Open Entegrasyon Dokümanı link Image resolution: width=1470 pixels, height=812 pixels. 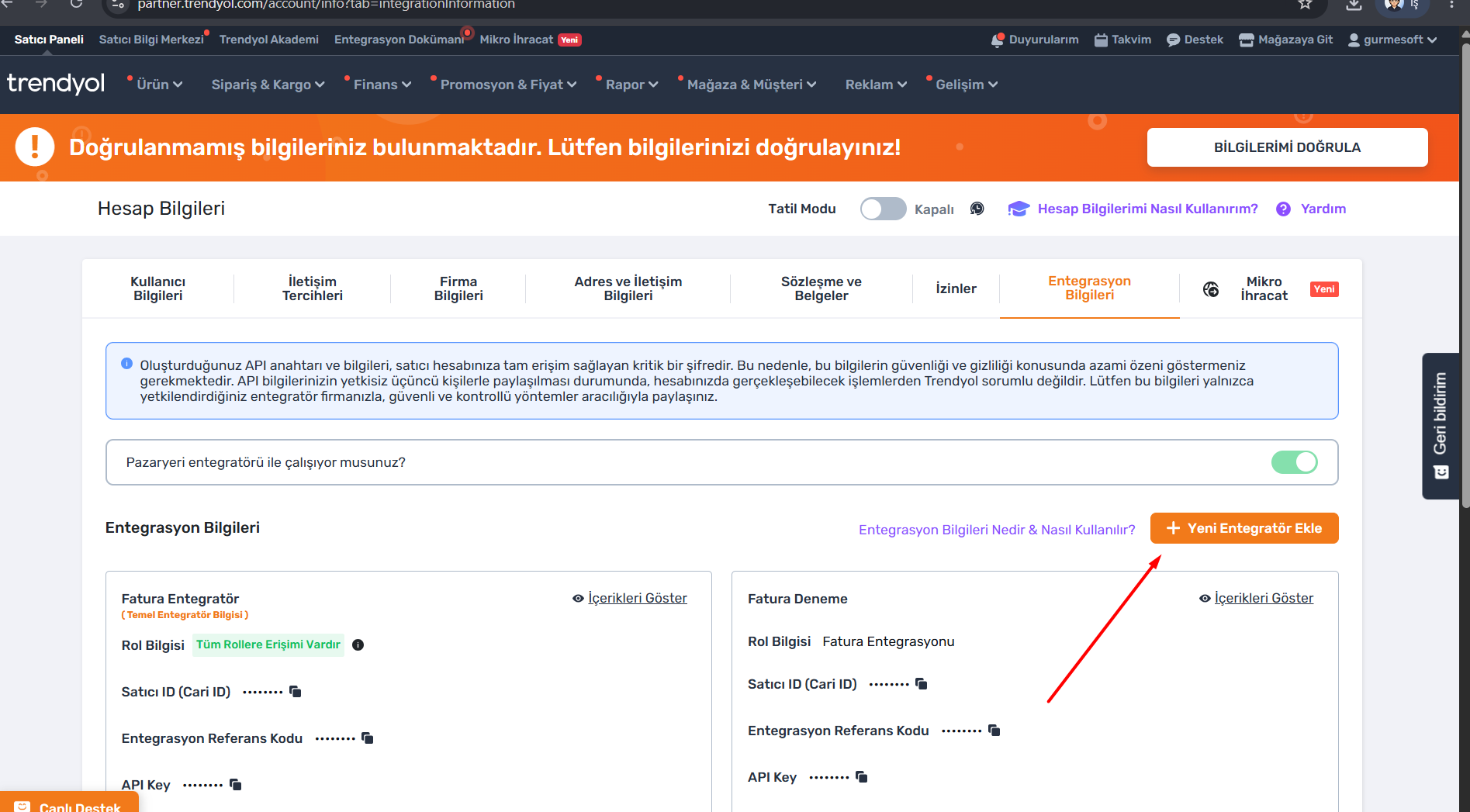(x=399, y=40)
